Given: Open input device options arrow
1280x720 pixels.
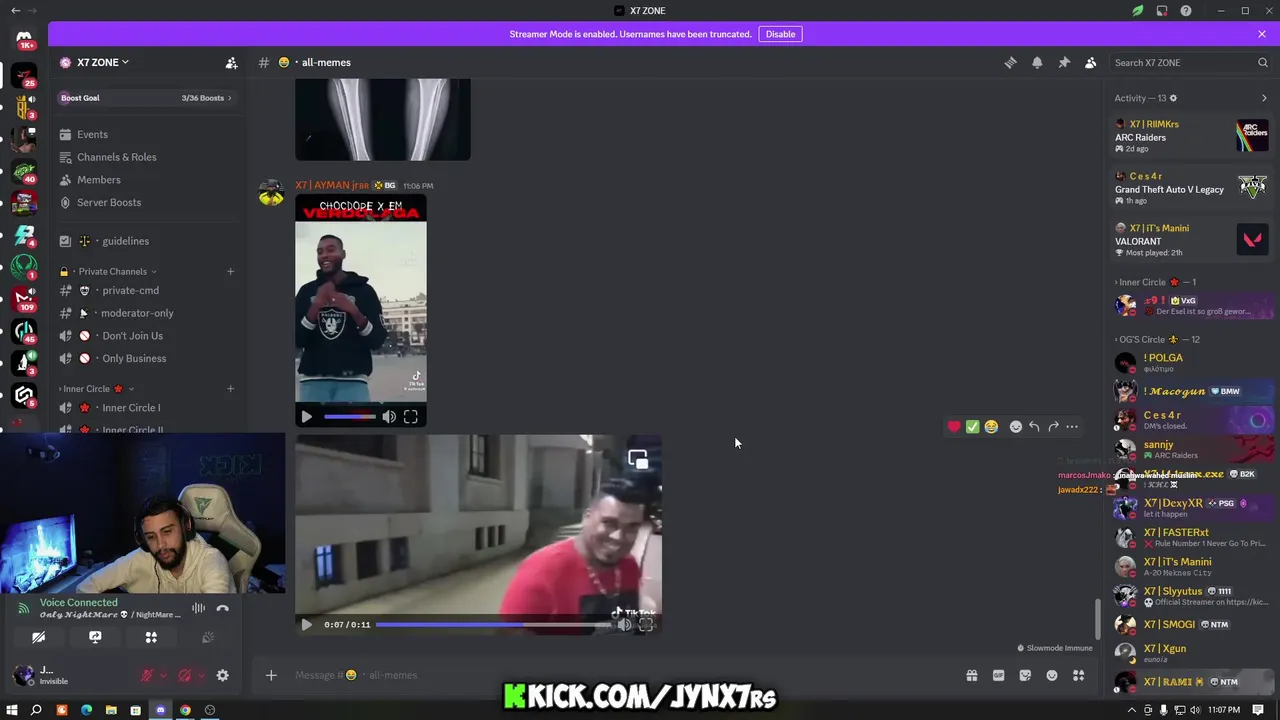Looking at the screenshot, I should (164, 676).
